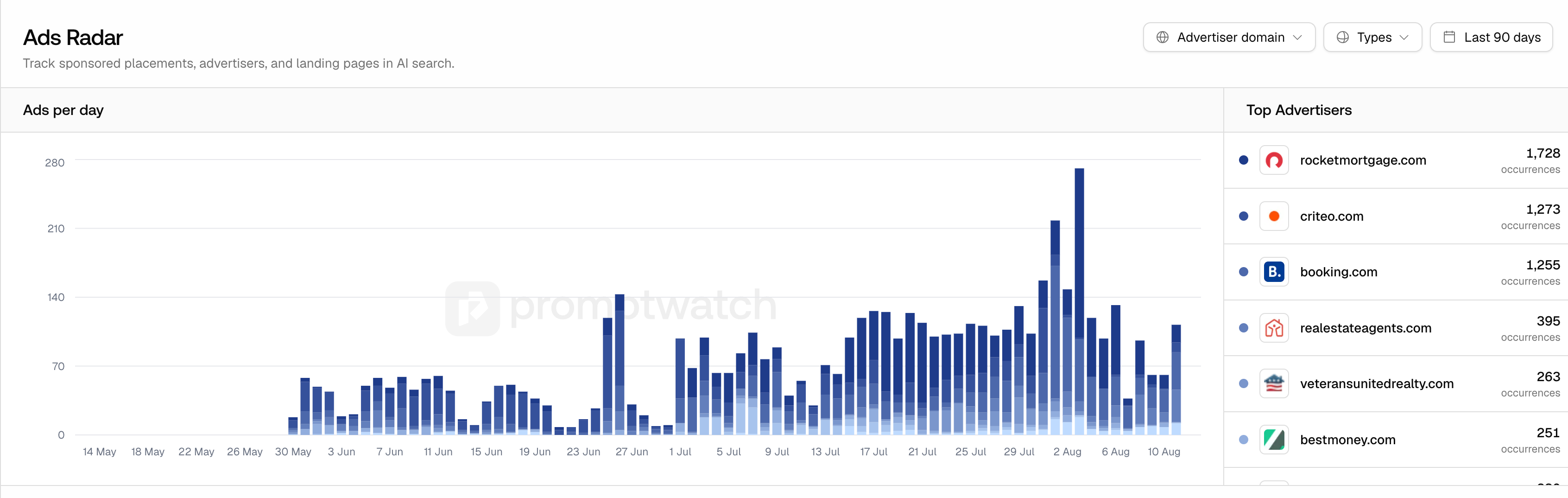The image size is (1568, 498).
Task: Open the bestmoney.com advertiser entry
Action: click(1395, 440)
